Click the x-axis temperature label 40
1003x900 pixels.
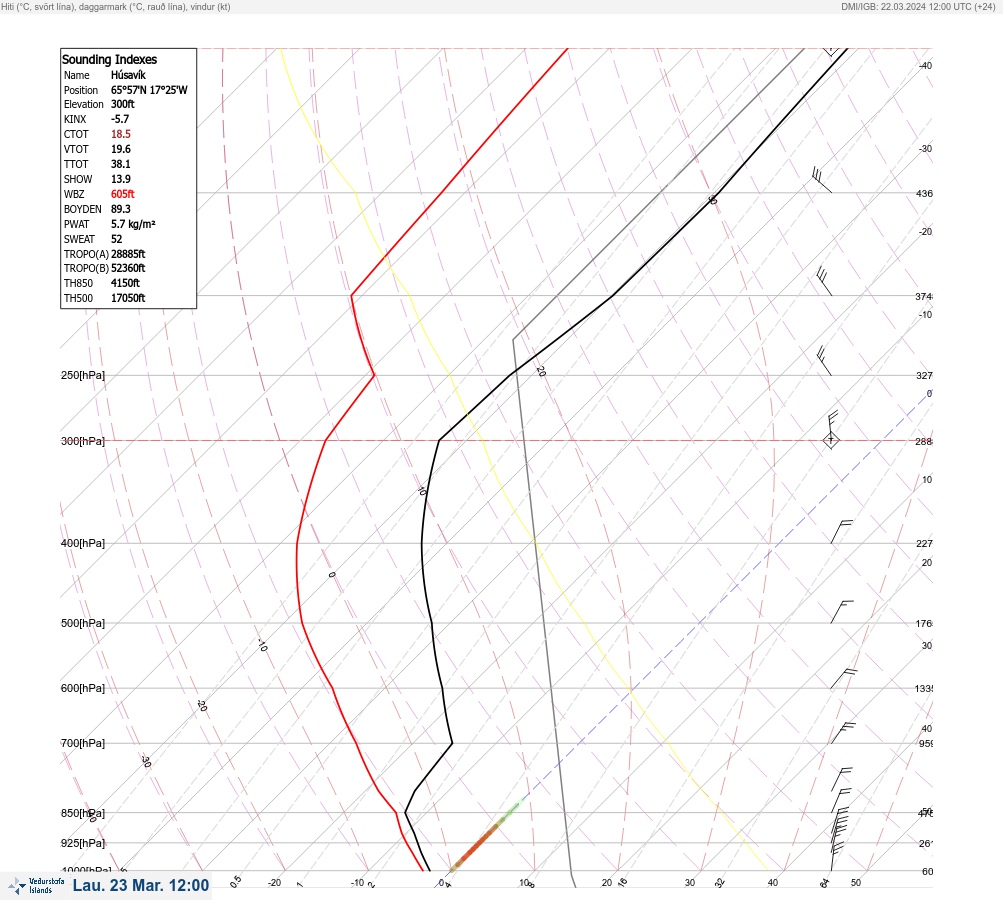tap(773, 883)
